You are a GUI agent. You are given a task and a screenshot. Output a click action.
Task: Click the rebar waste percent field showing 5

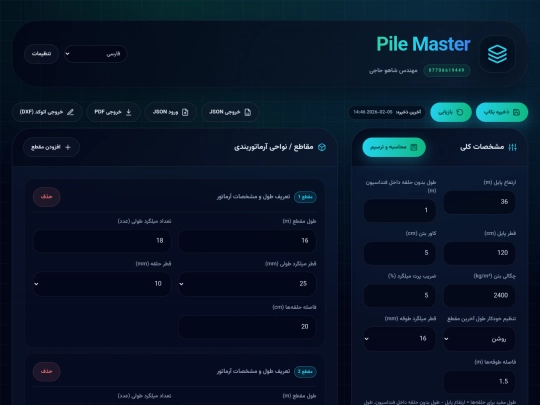click(x=400, y=296)
